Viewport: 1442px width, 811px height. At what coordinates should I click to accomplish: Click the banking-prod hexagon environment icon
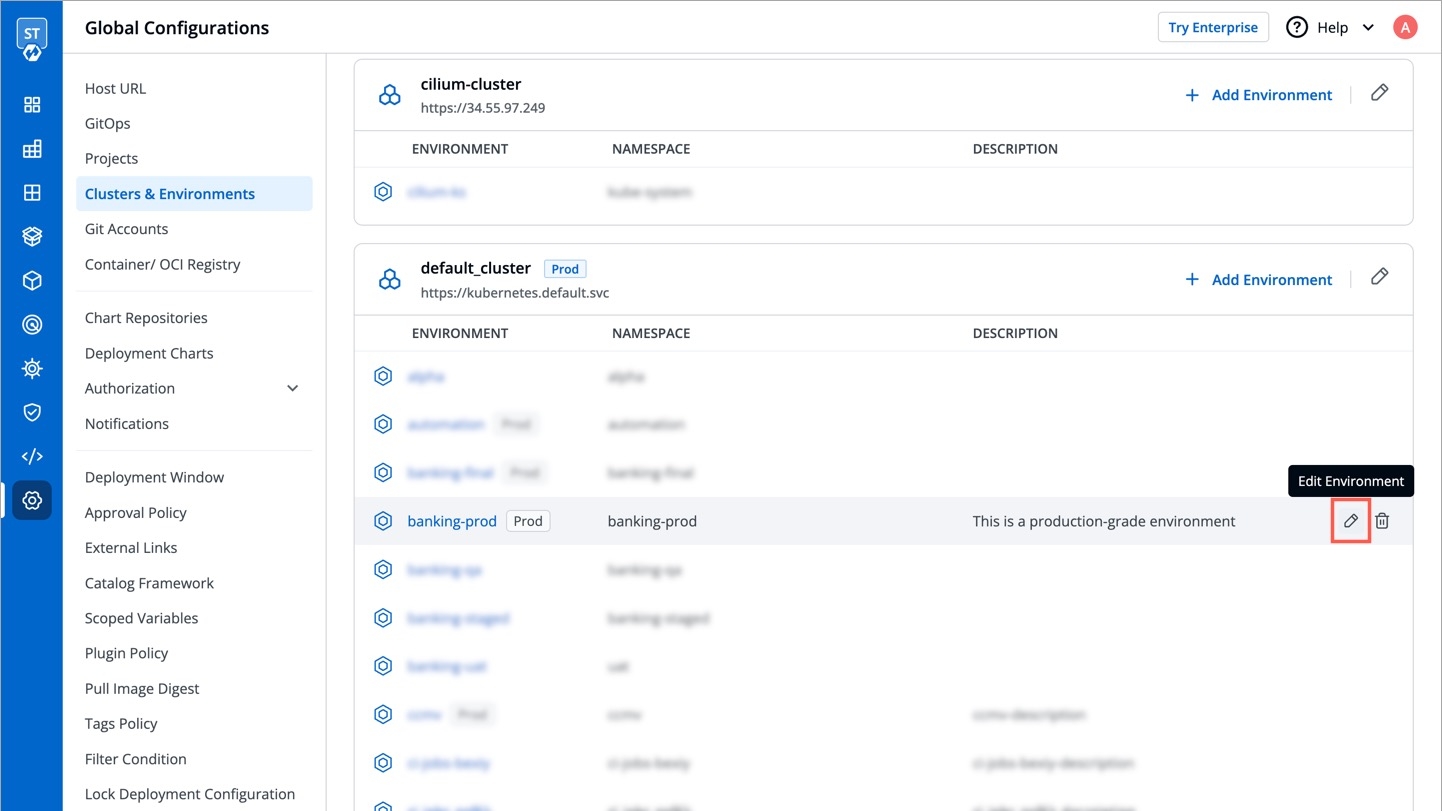383,521
